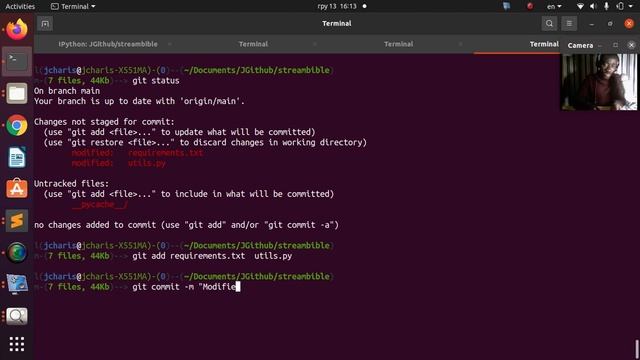Close the second Terminal tab
The image size is (640, 360).
(x=315, y=44)
